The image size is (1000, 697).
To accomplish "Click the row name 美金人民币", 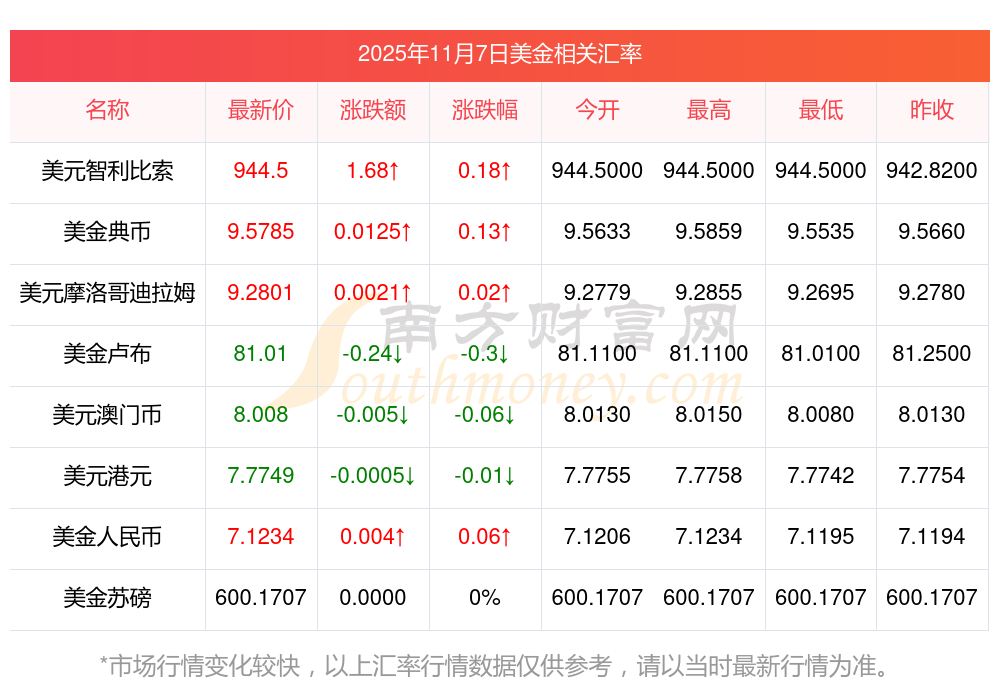I will 107,536.
